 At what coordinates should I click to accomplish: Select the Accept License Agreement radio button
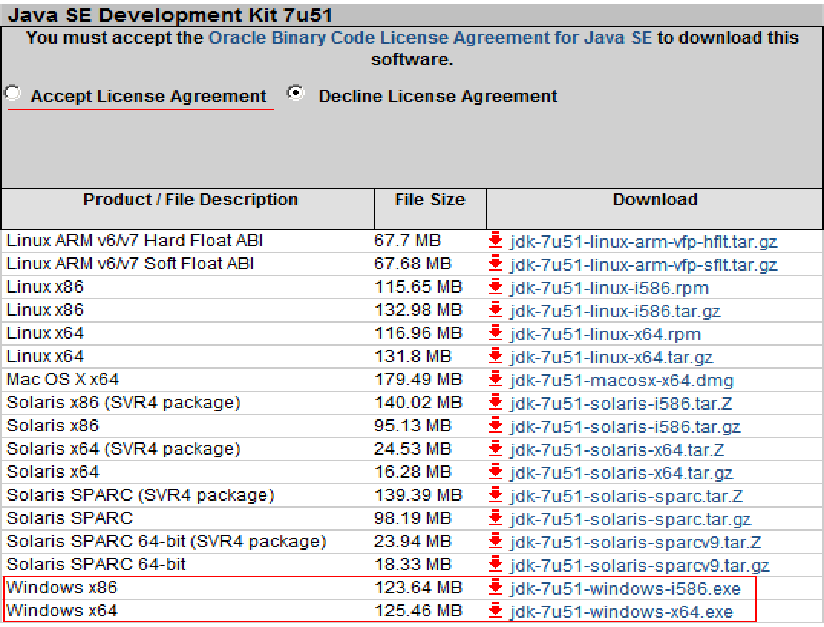[13, 93]
